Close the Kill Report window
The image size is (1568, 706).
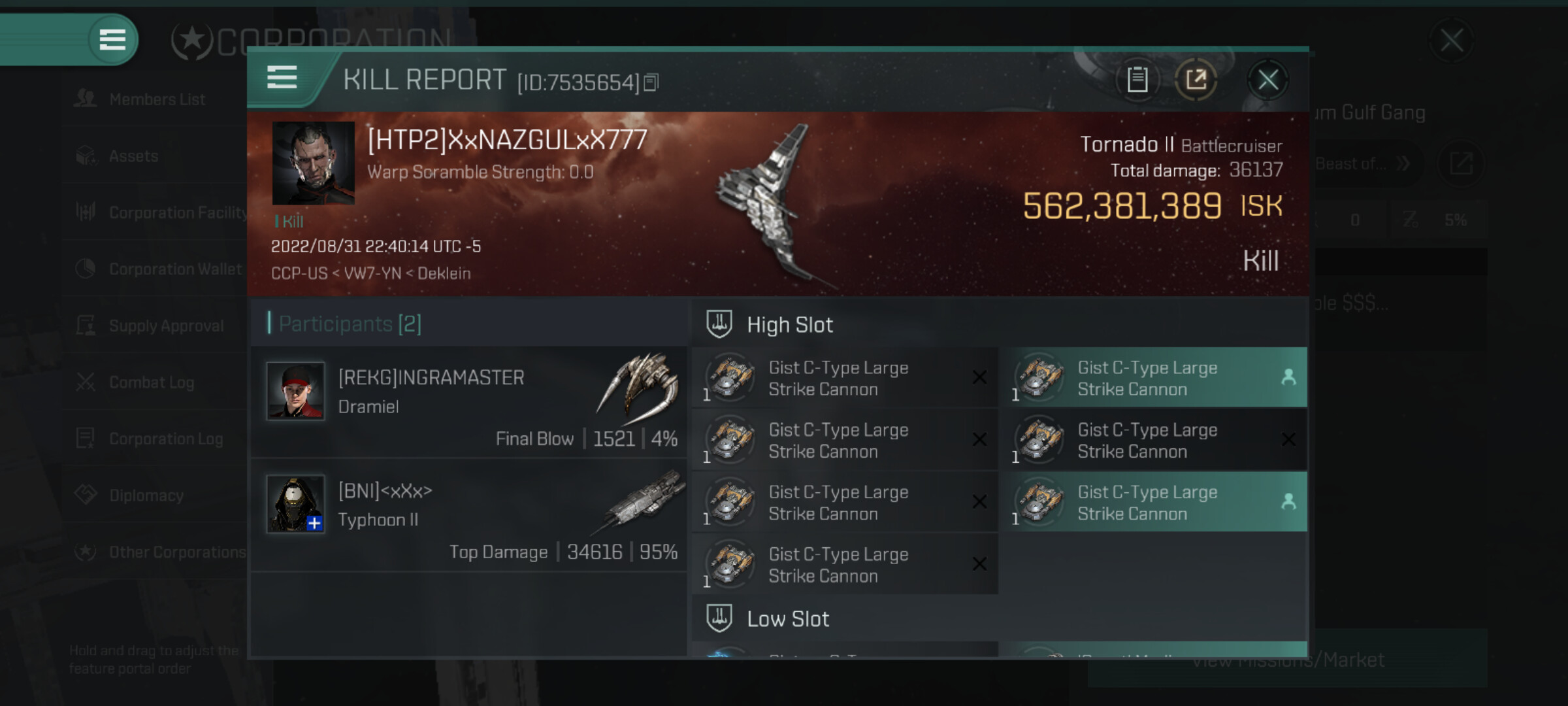click(x=1267, y=80)
